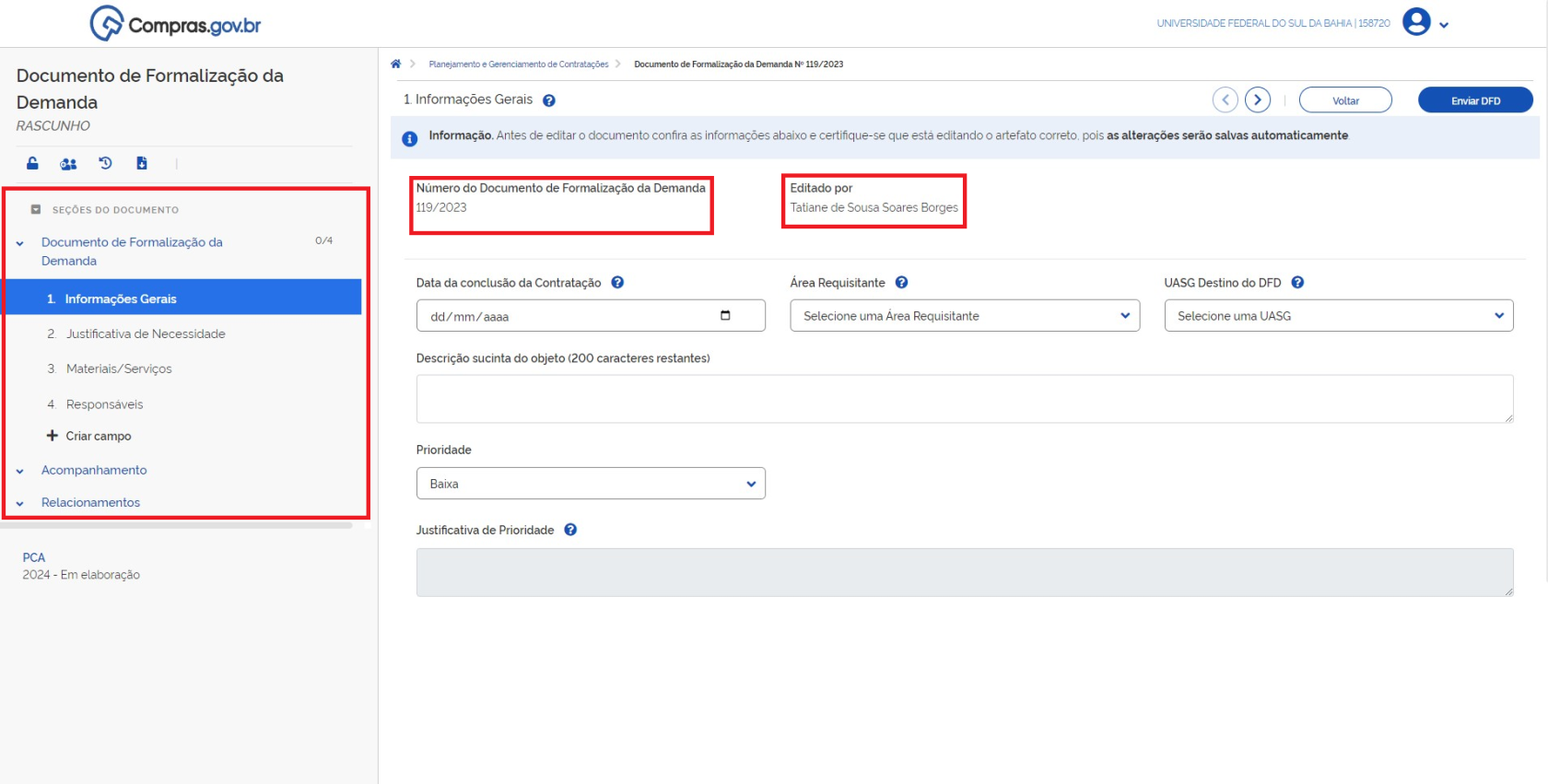Open the Selecione uma UASG dropdown
Screen dimensions: 1548x784
(x=1338, y=316)
